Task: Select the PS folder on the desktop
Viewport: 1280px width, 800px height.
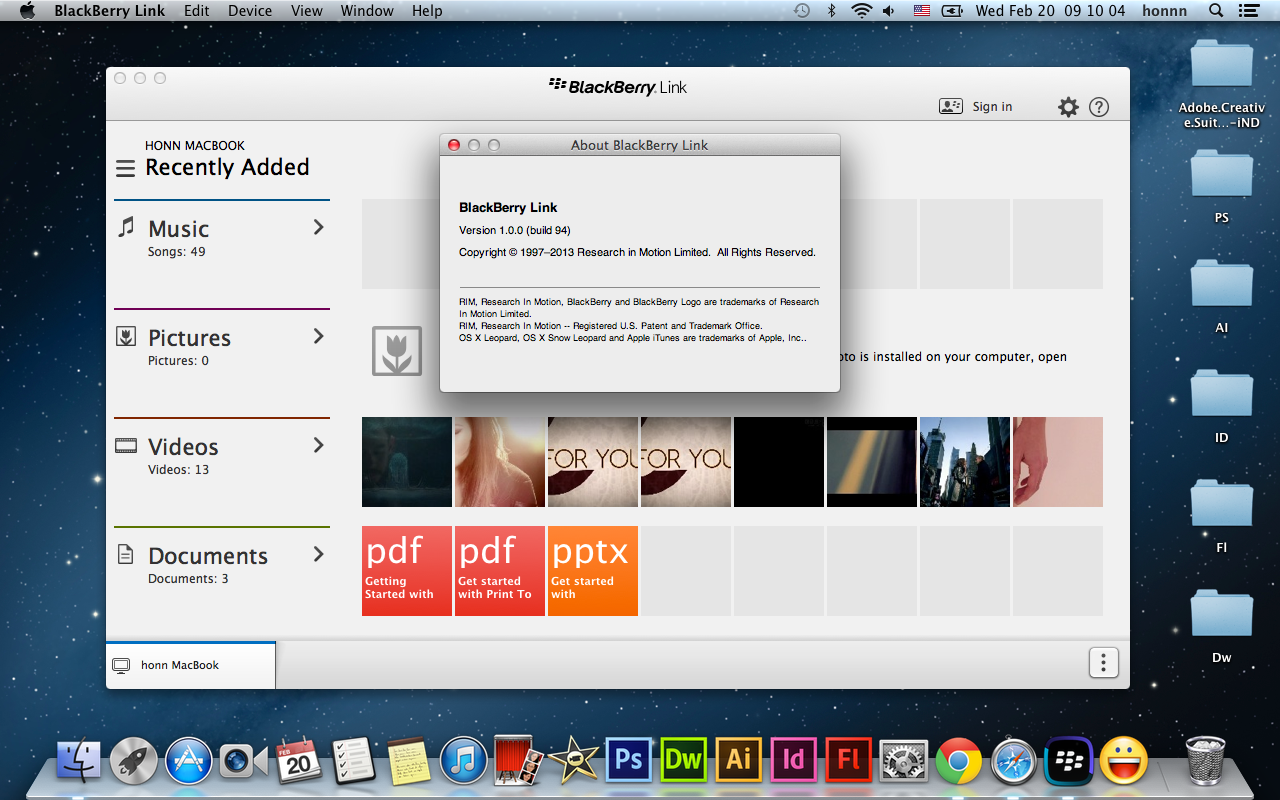Action: [1222, 187]
